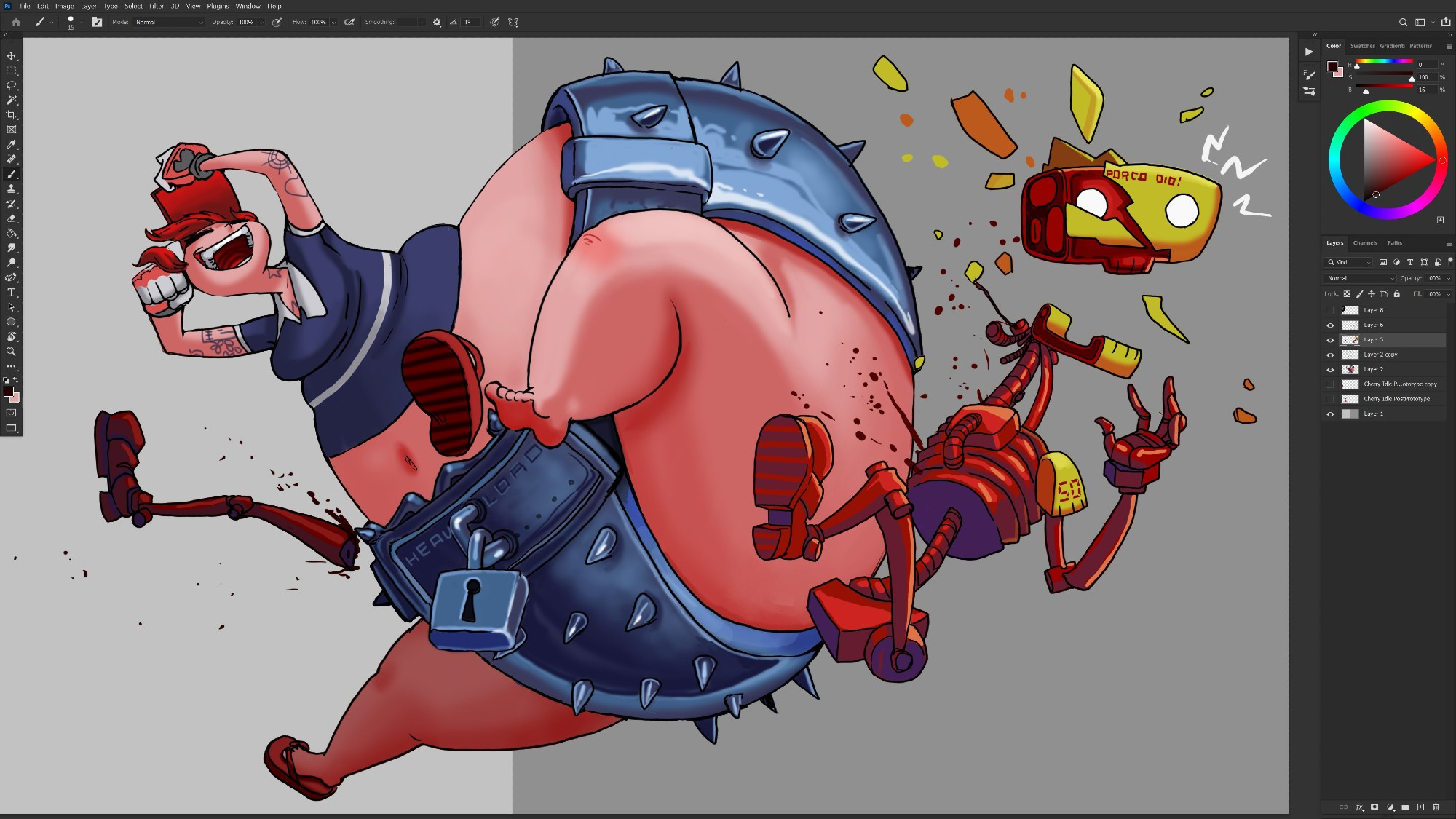Click the Hue slider bar
1456x819 pixels.
(x=1384, y=61)
